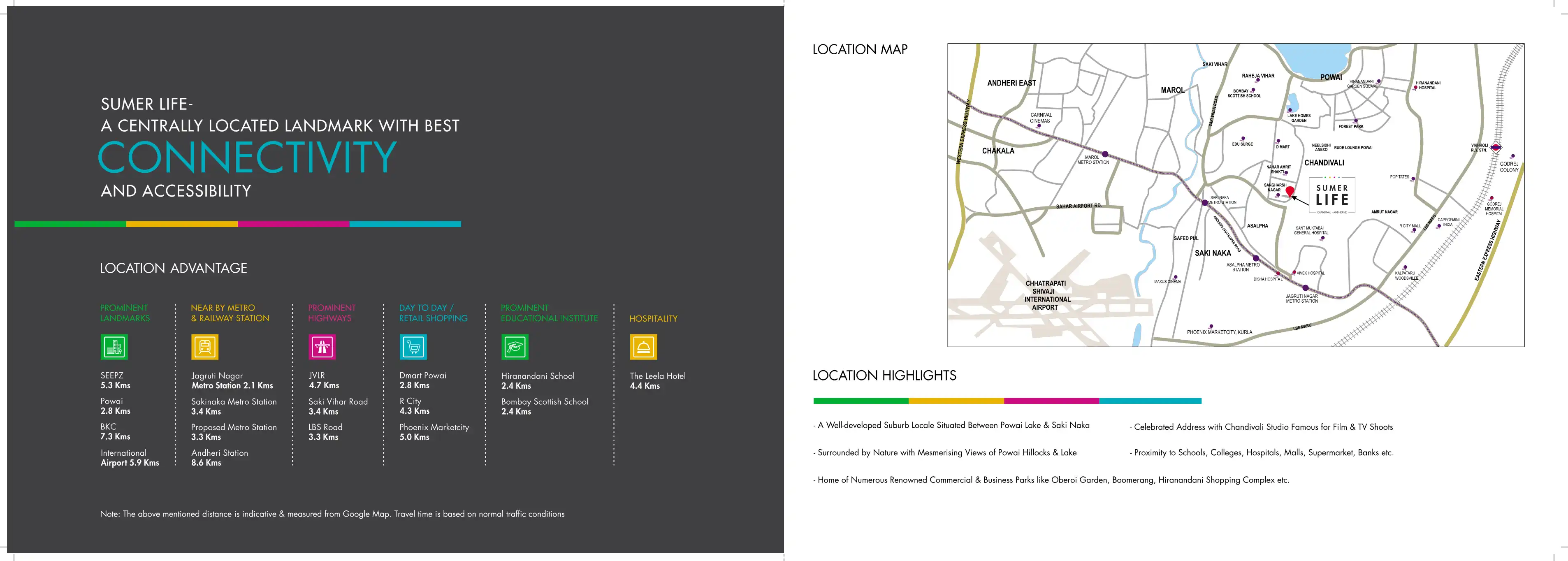Click the Vikhroli railway station roundel icon

click(x=1496, y=147)
